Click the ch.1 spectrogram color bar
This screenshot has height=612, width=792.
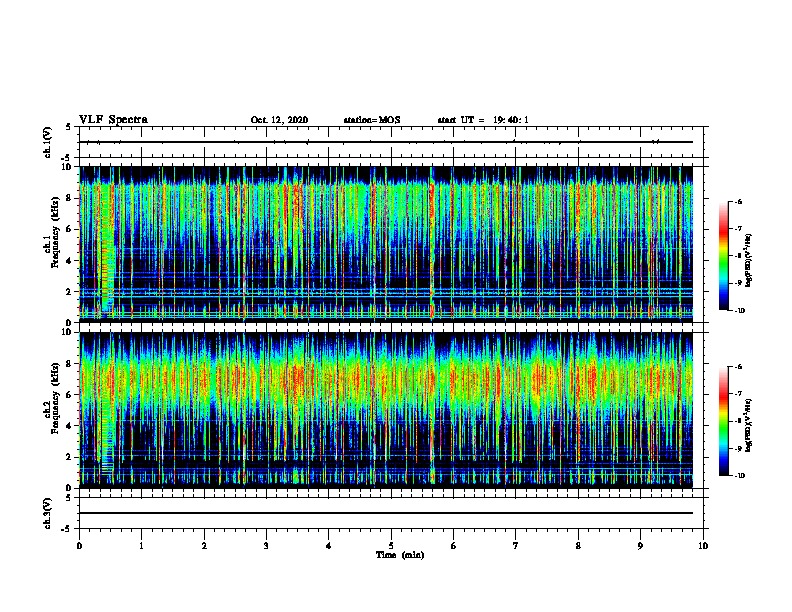coord(723,256)
